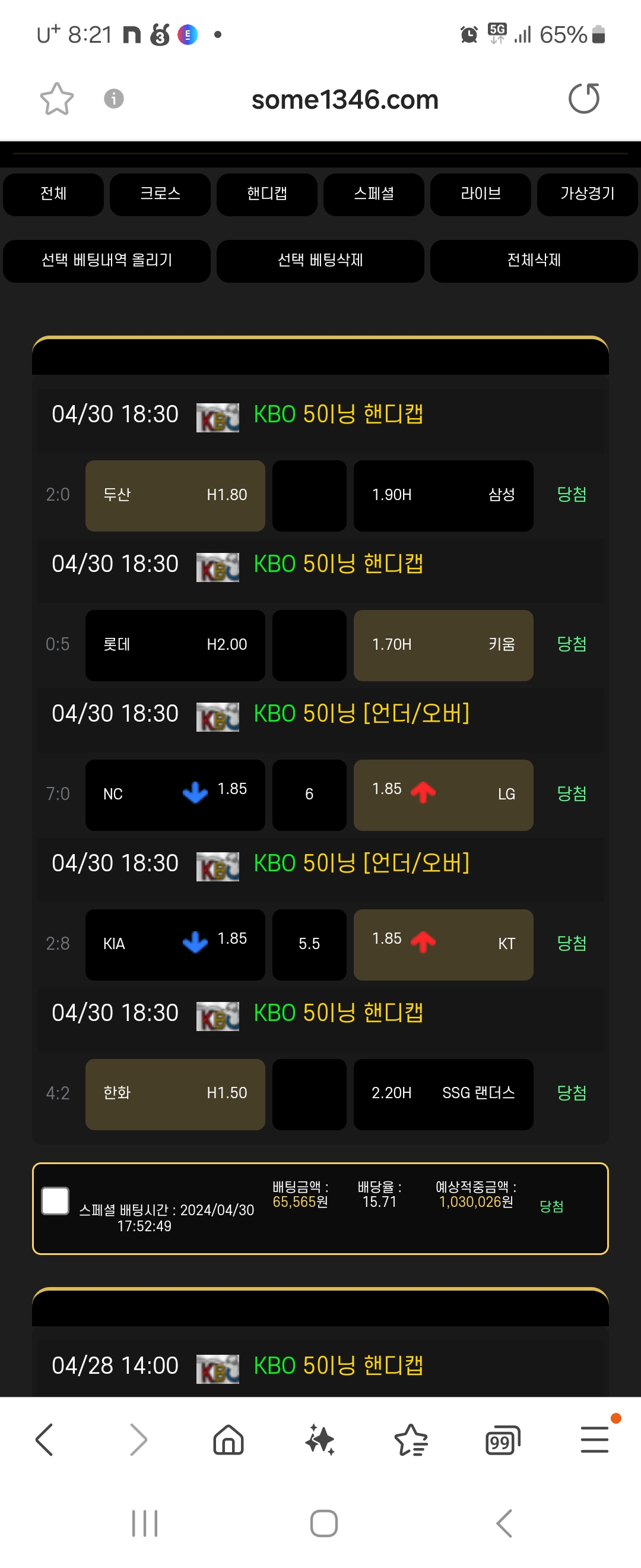Open browser home icon
Screen dimensions: 641x1568
click(229, 1440)
